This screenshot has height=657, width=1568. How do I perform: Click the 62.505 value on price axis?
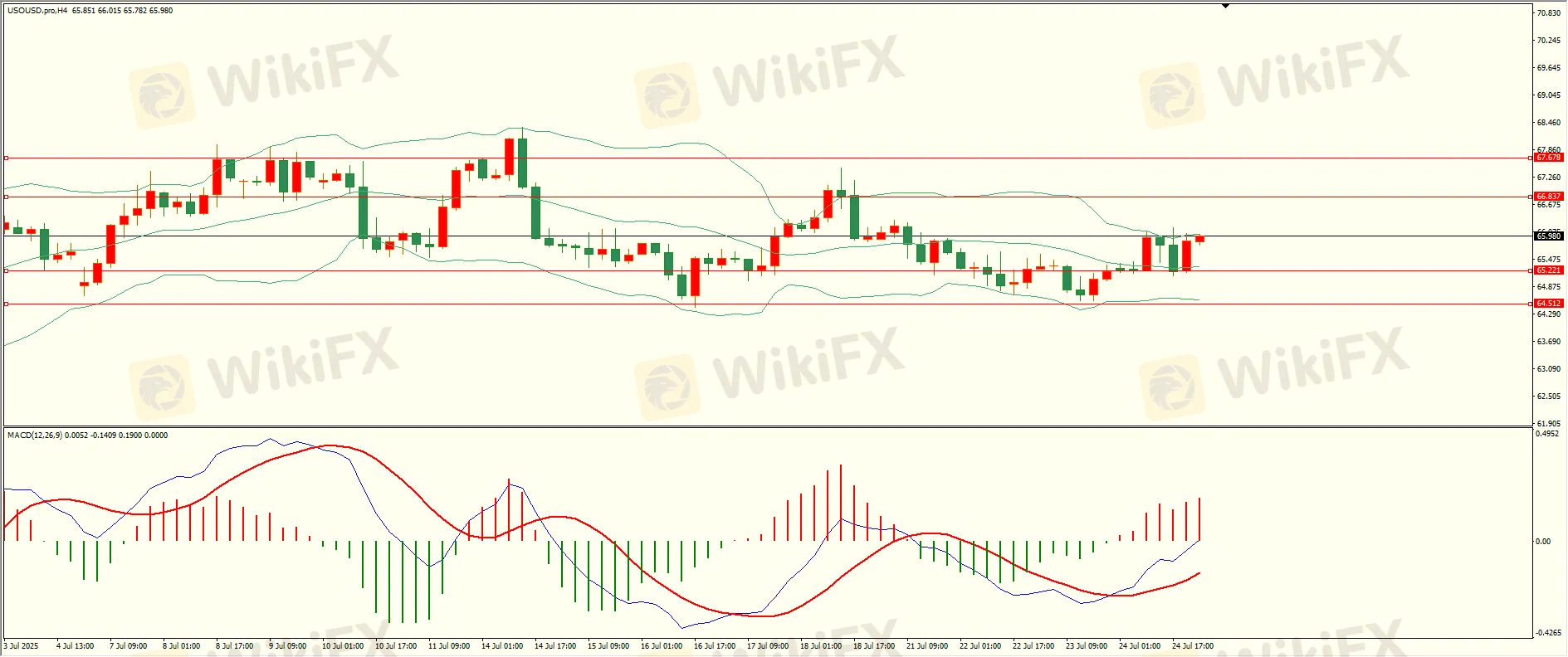(1548, 397)
